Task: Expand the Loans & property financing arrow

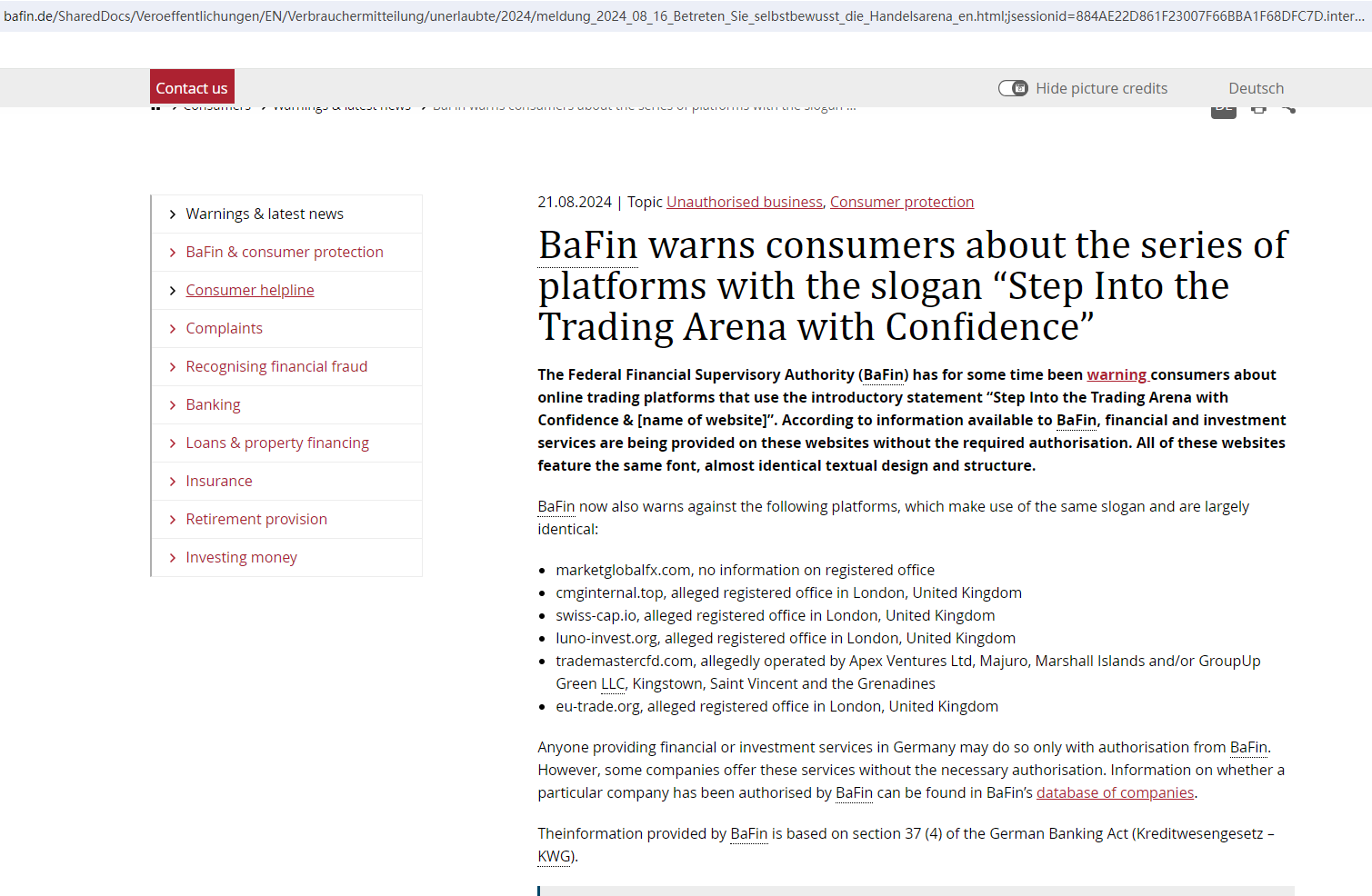Action: point(172,443)
